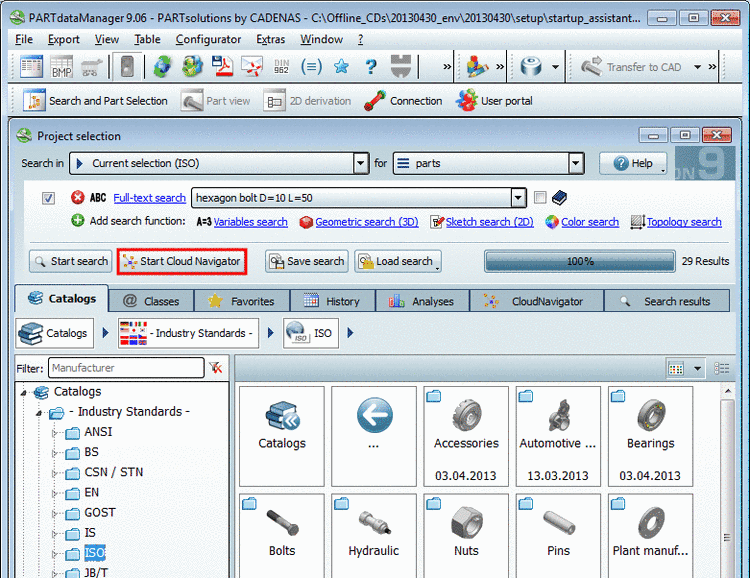Screen dimensions: 750x578
Task: Clear the Manufacturer filter with funnel icon
Action: coord(216,367)
